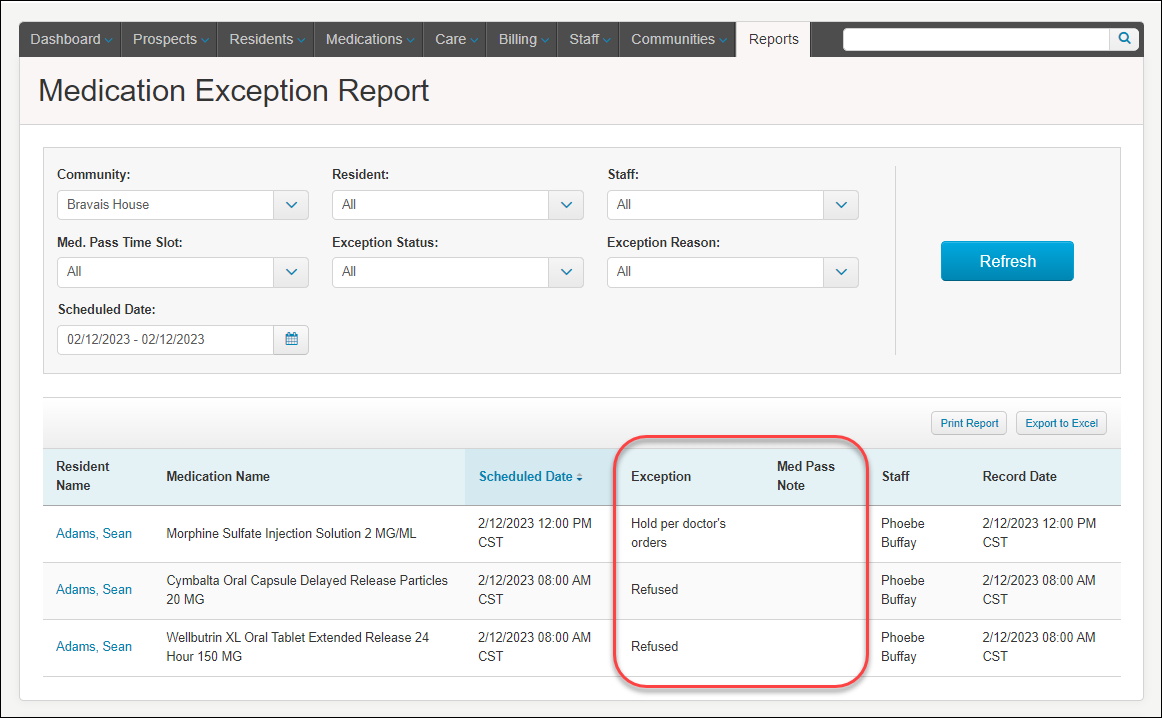Image resolution: width=1162 pixels, height=718 pixels.
Task: Click into the top search field
Action: pos(976,39)
